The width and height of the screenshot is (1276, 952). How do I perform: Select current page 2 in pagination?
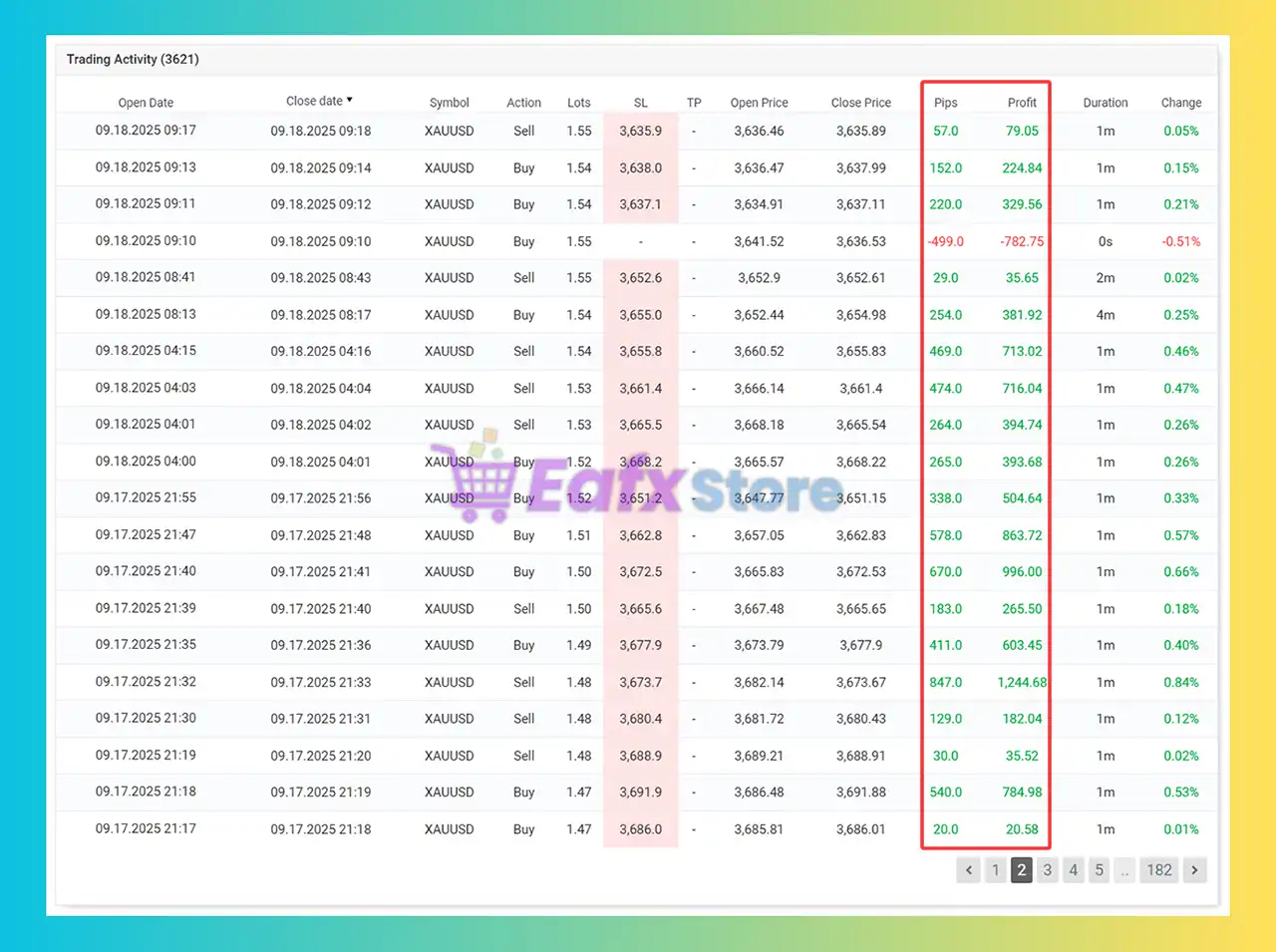pyautogui.click(x=1021, y=870)
